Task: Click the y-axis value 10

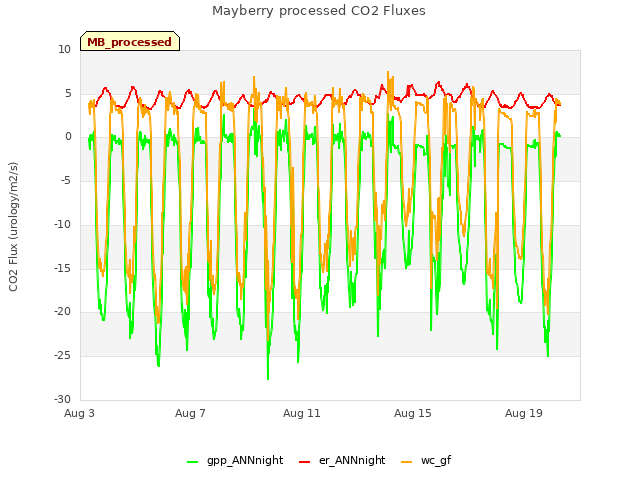Action: [x=64, y=50]
